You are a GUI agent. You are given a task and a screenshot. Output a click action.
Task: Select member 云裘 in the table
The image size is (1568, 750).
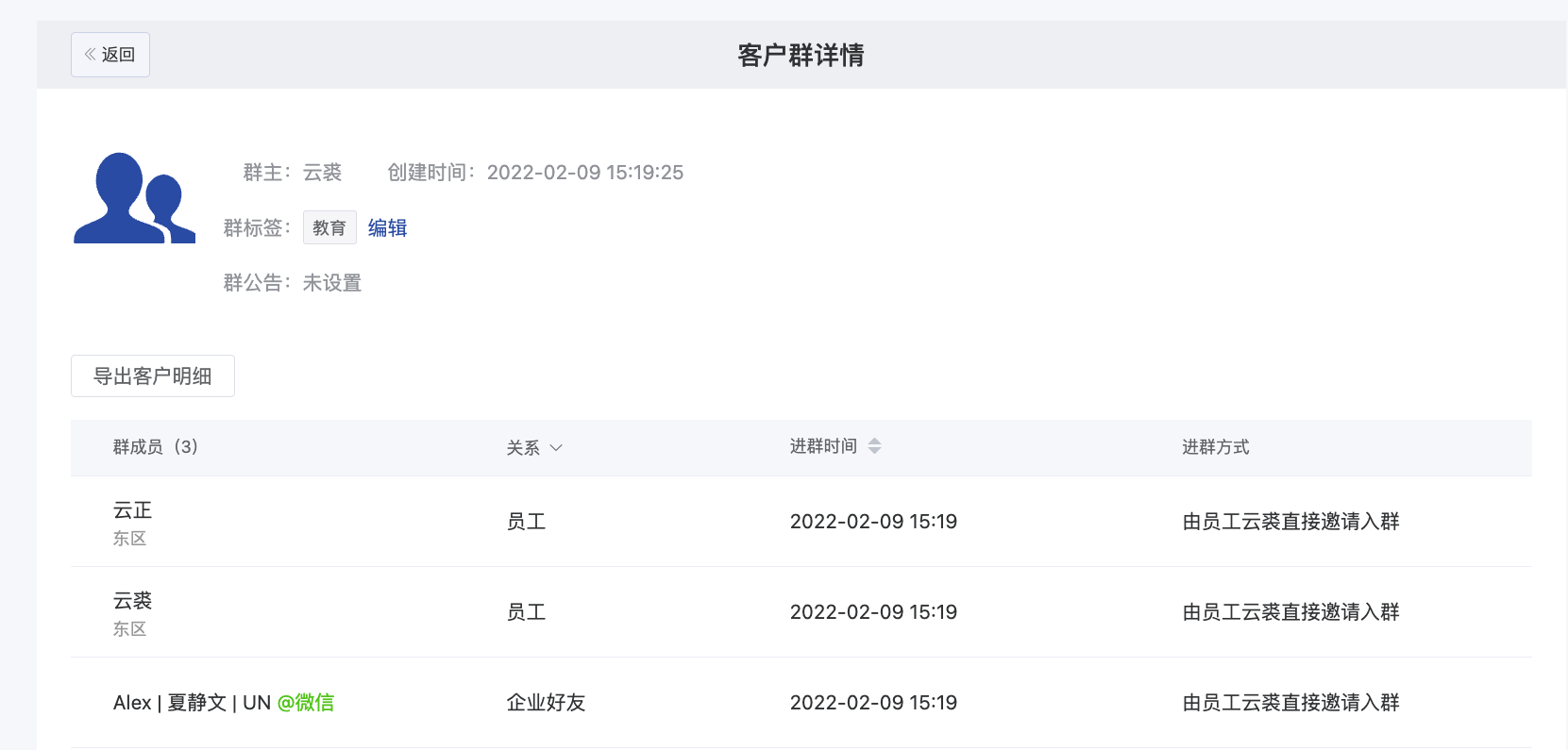pos(132,601)
